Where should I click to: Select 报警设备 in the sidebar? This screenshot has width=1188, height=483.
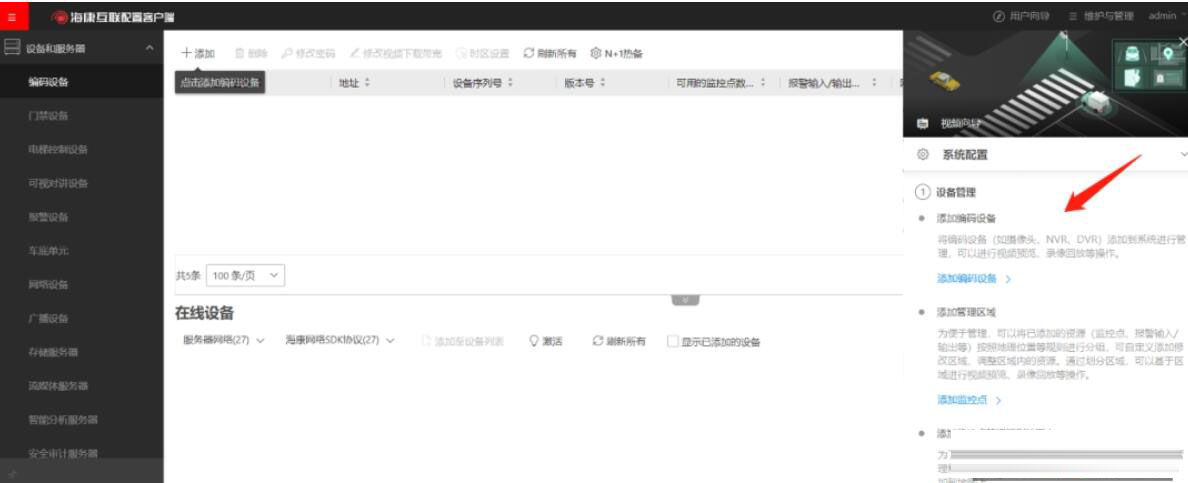82,217
